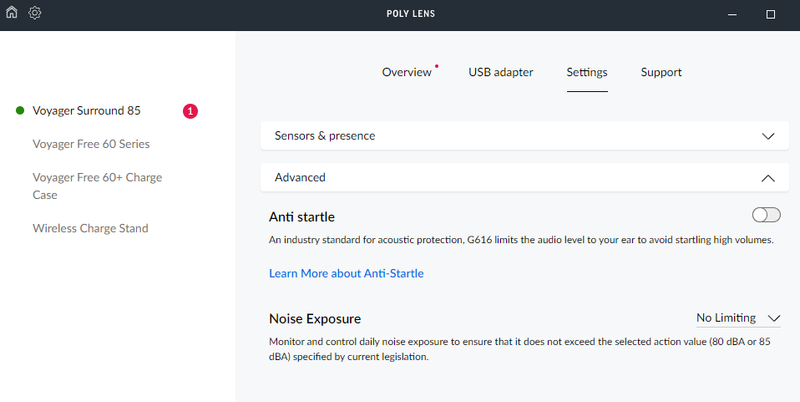The image size is (800, 402).
Task: Collapse the Advanced section chevron
Action: [768, 178]
